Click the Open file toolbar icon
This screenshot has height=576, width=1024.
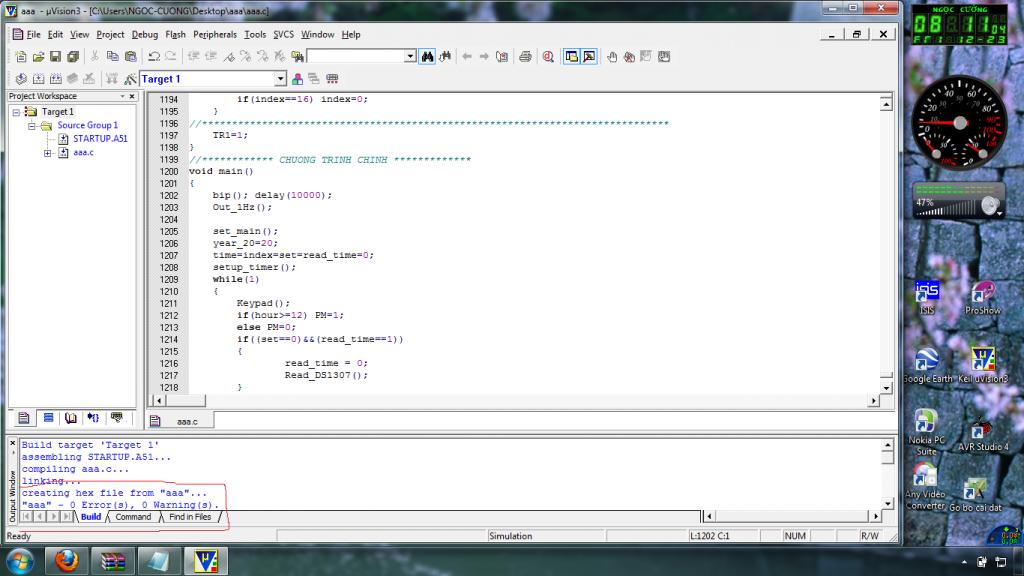[x=39, y=57]
